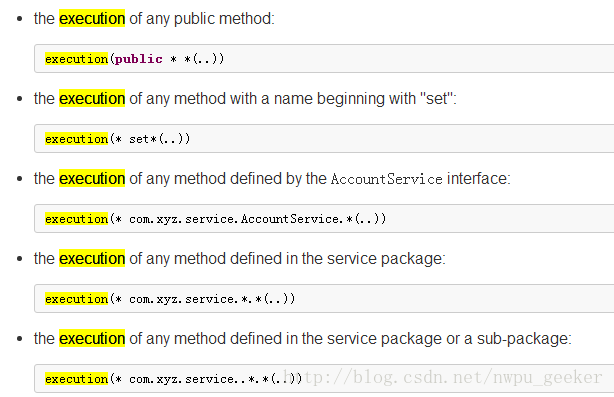
Task: Click the purple public keyword in code
Action: (139, 59)
